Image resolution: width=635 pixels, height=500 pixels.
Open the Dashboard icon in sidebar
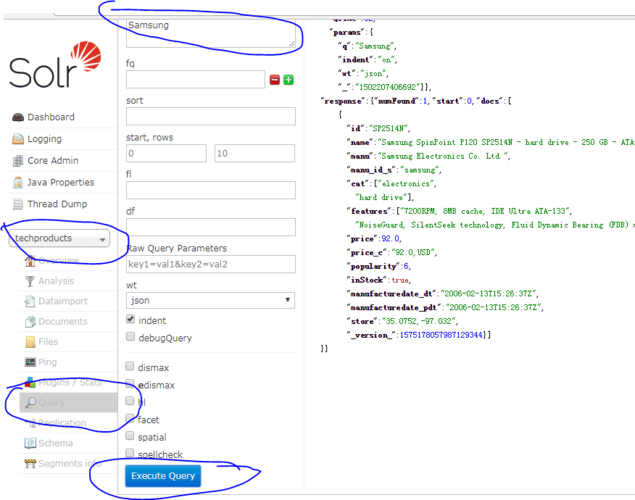point(18,117)
